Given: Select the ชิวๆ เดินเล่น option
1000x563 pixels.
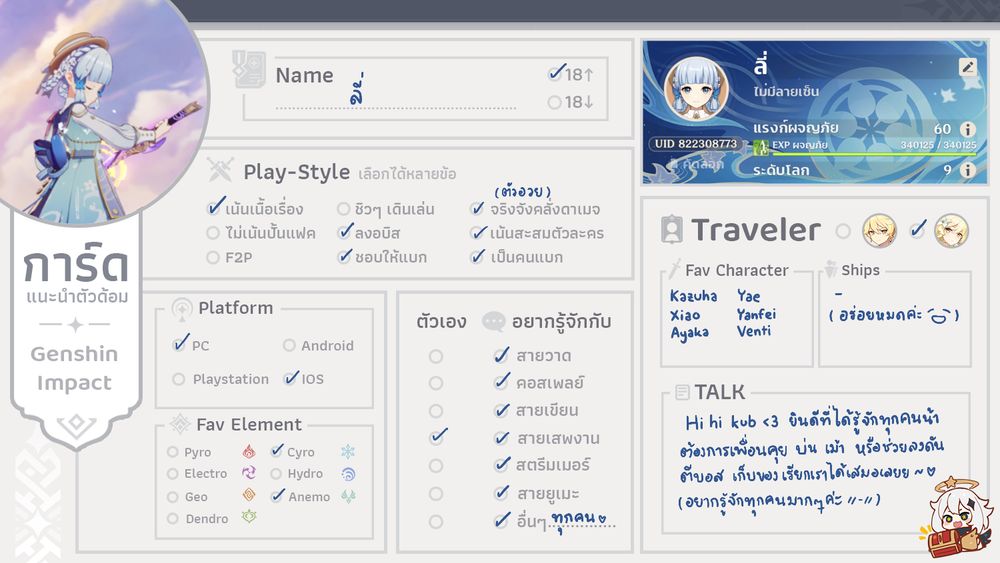Looking at the screenshot, I should pyautogui.click(x=344, y=209).
